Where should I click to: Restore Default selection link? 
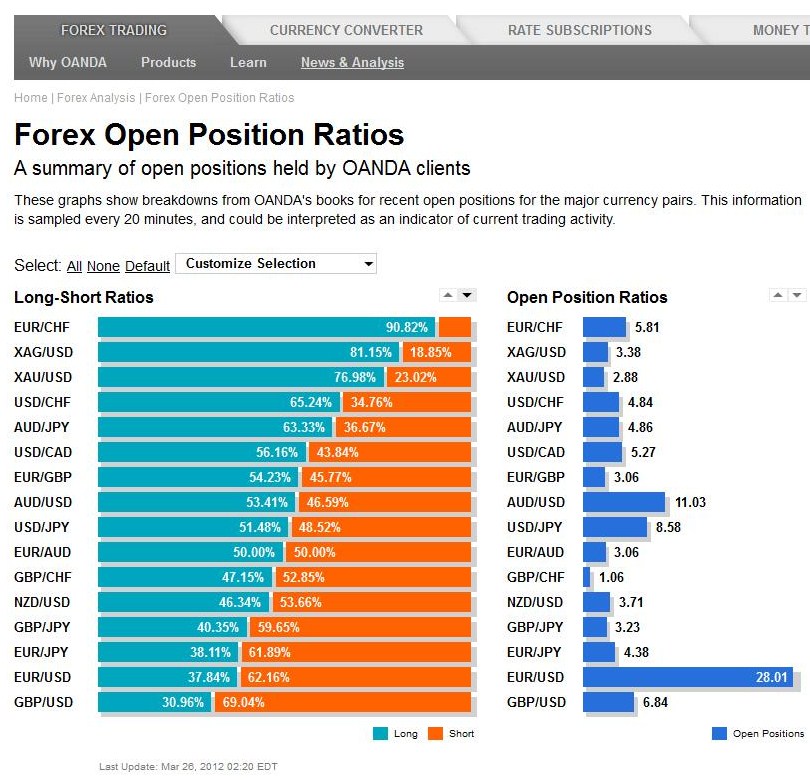click(x=147, y=266)
